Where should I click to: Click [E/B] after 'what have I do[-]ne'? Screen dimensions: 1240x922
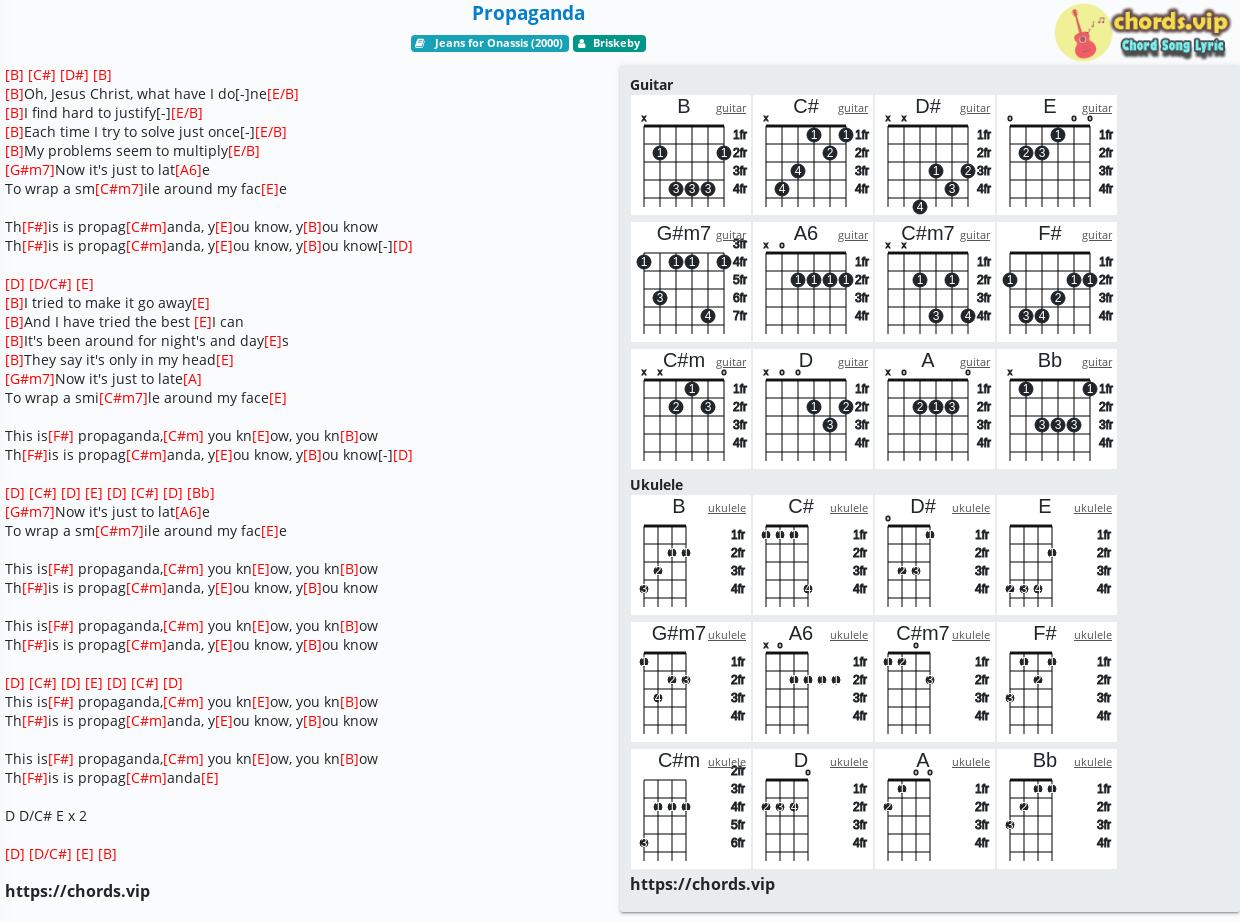(283, 94)
